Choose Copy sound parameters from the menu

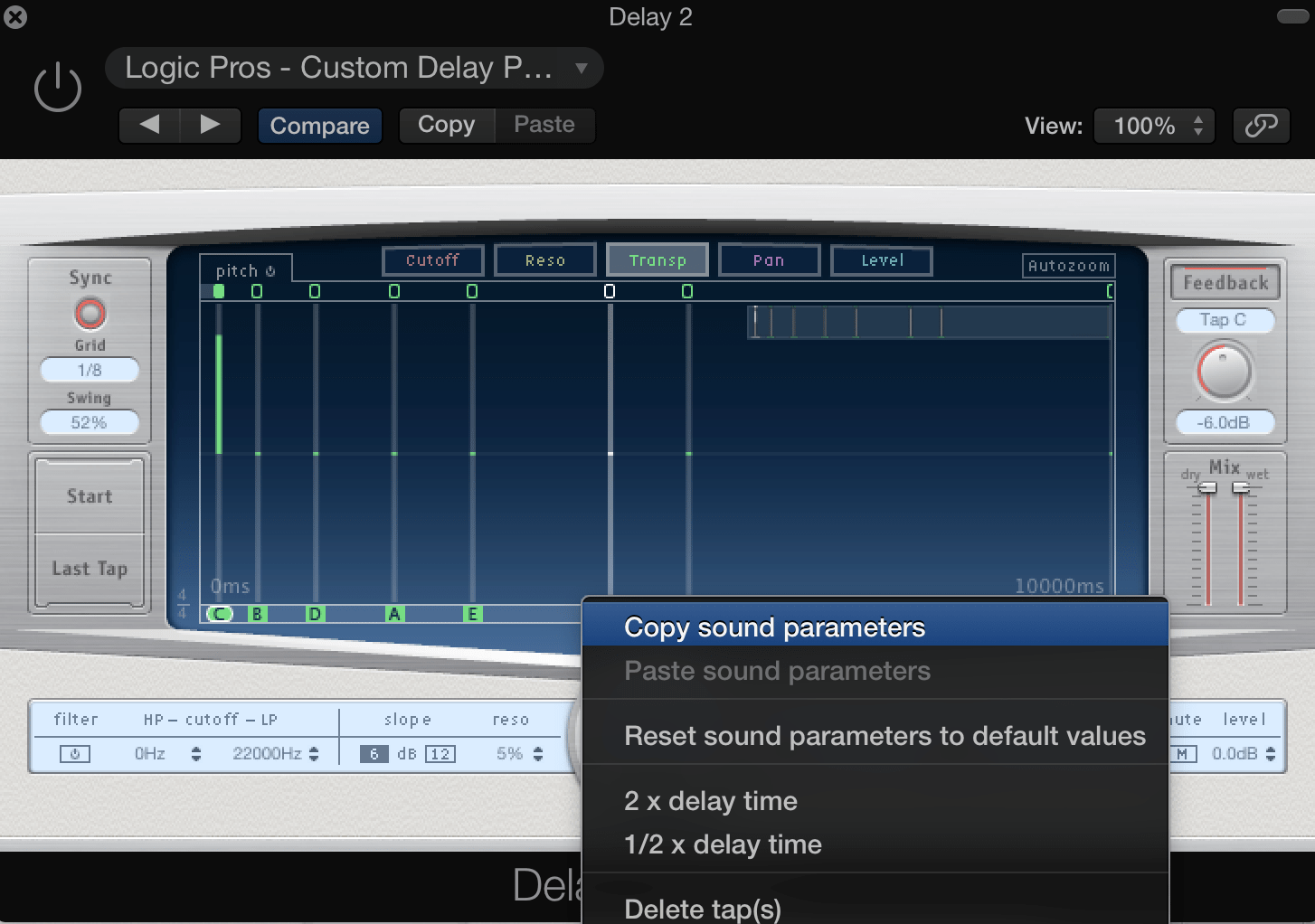click(774, 627)
